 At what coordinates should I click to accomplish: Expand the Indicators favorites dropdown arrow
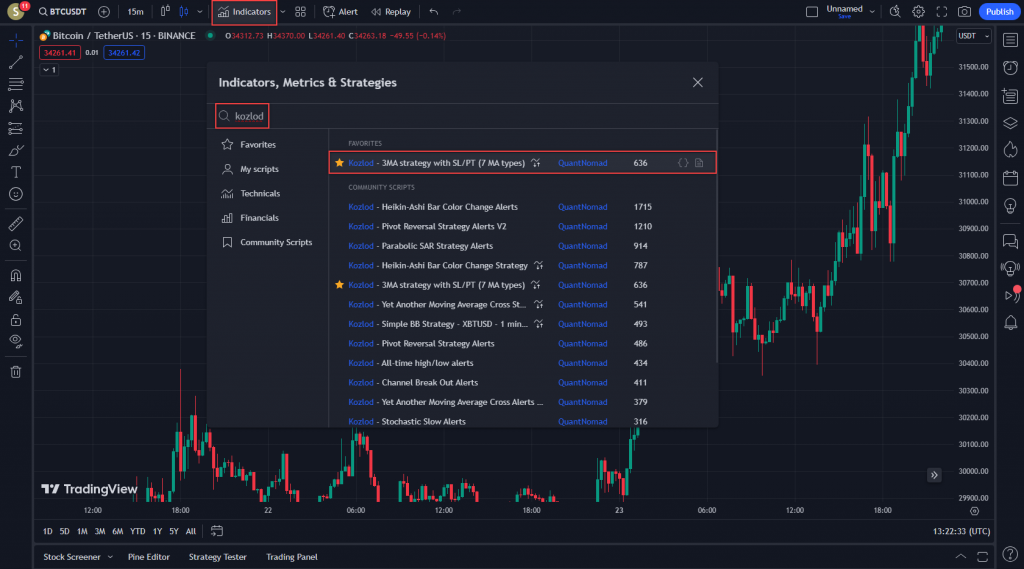283,12
